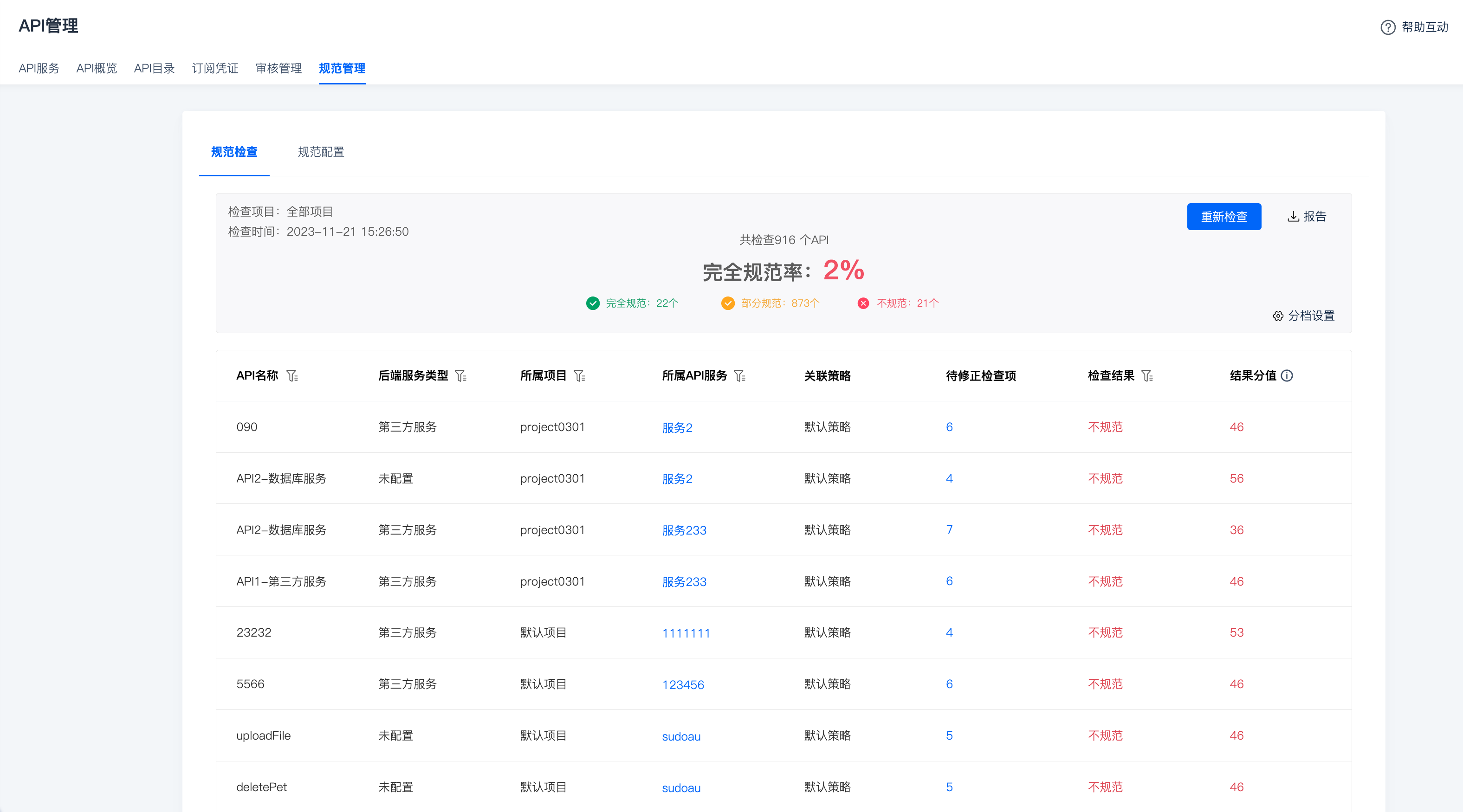The height and width of the screenshot is (812, 1463).
Task: Switch to the 规范配置 sub-tab
Action: [322, 152]
